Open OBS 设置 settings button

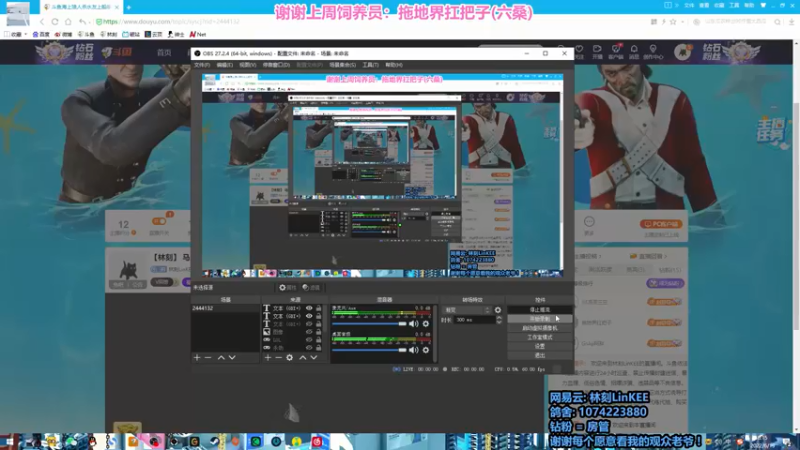coord(540,346)
